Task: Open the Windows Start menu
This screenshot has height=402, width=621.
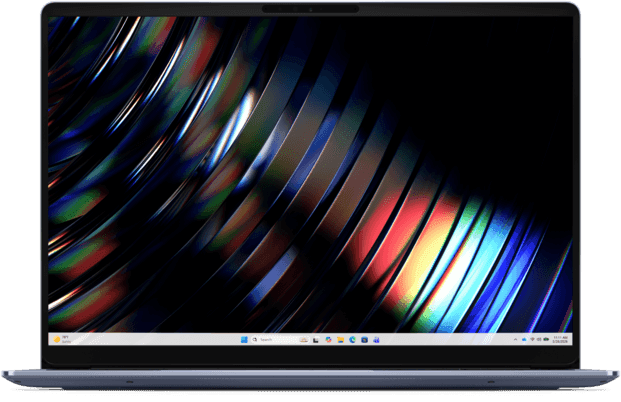Action: point(244,339)
